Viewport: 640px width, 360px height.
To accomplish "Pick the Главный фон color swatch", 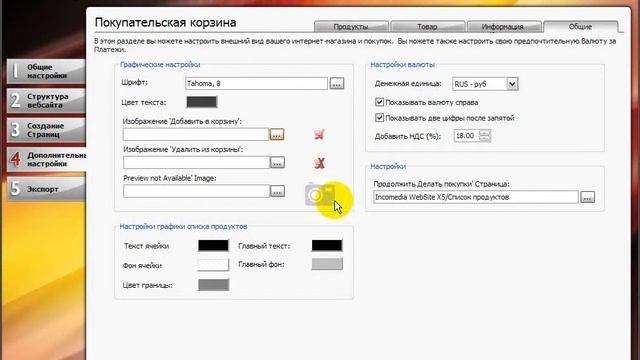I will 327,264.
